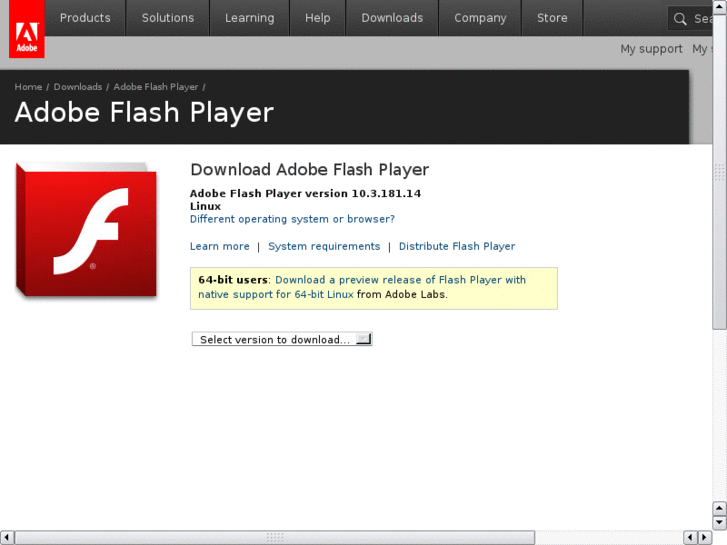
Task: Click the Download Adobe Flash Player heading
Action: tap(310, 170)
